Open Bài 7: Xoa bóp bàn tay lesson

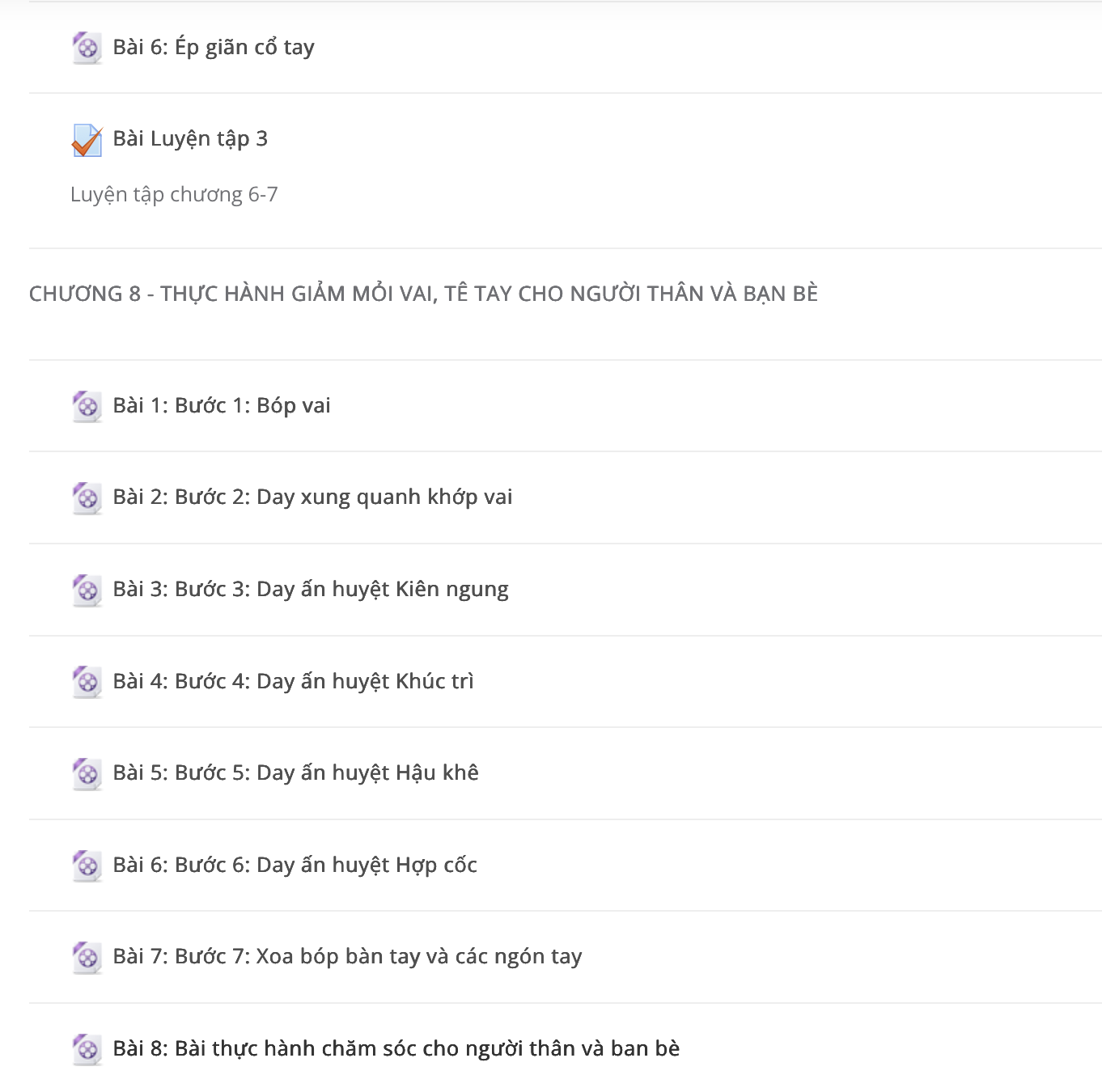[x=347, y=957]
